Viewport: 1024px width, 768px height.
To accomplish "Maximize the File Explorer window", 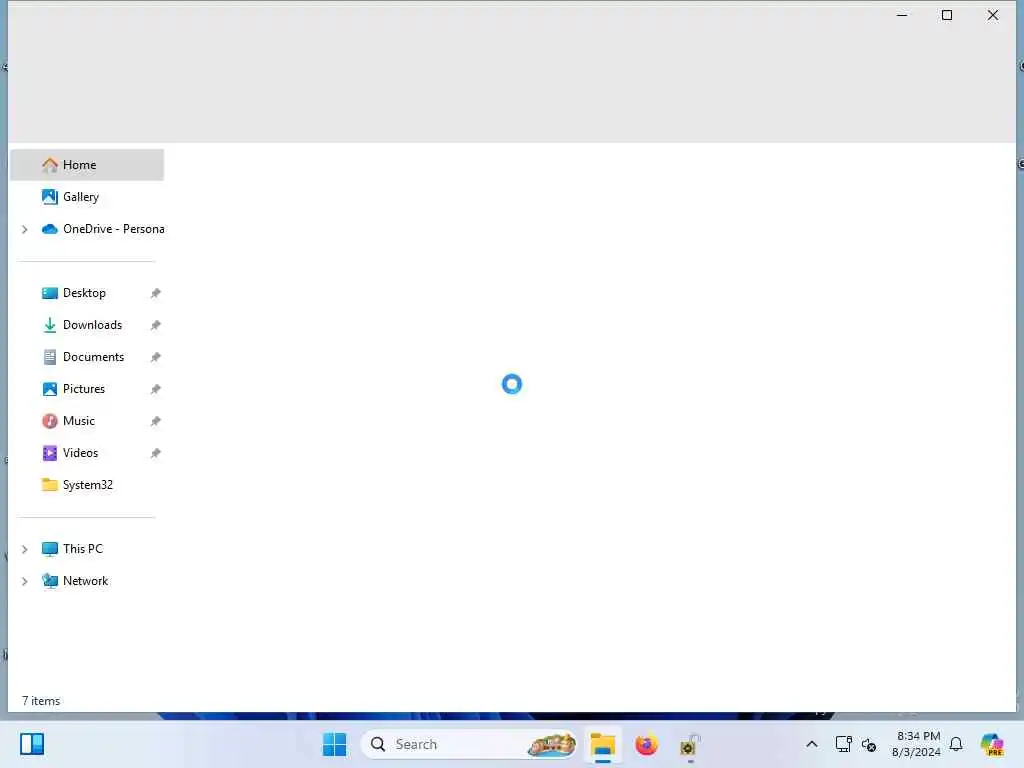I will coord(947,15).
